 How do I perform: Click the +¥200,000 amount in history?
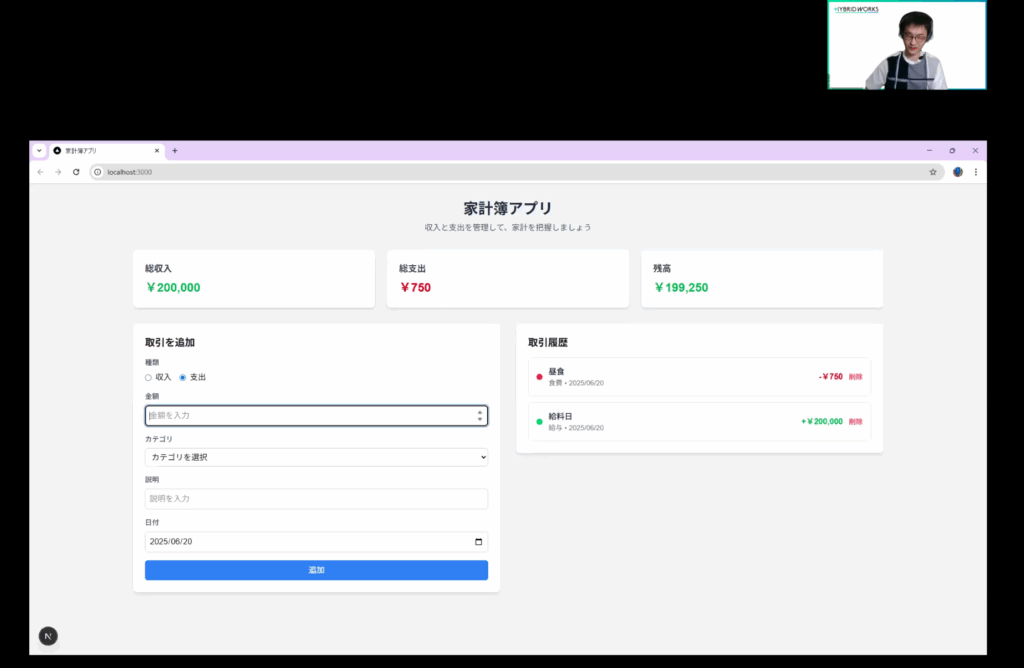[822, 422]
